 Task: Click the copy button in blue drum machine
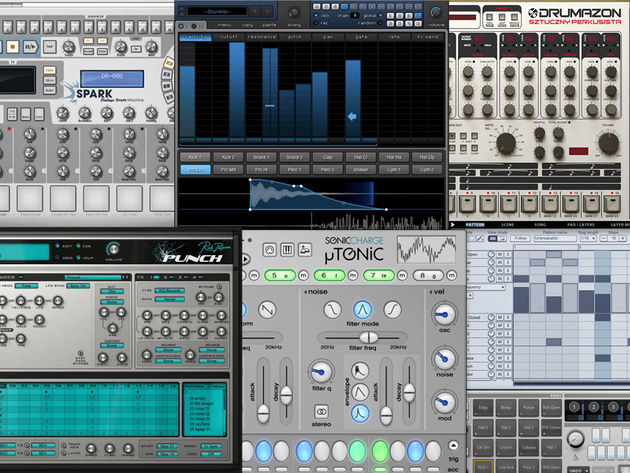247,25
